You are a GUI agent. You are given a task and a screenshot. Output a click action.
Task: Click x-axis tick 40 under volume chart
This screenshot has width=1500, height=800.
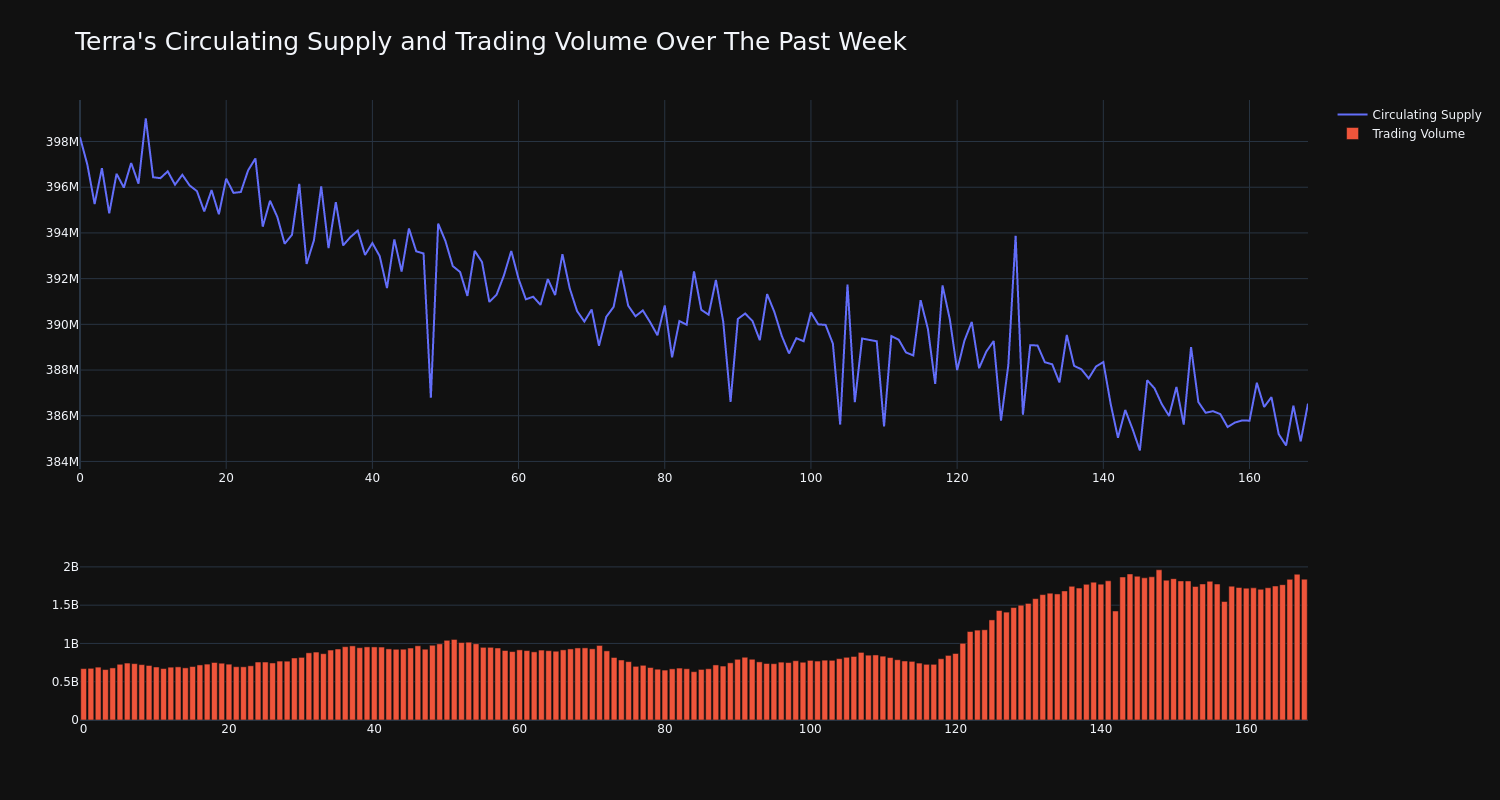coord(374,730)
